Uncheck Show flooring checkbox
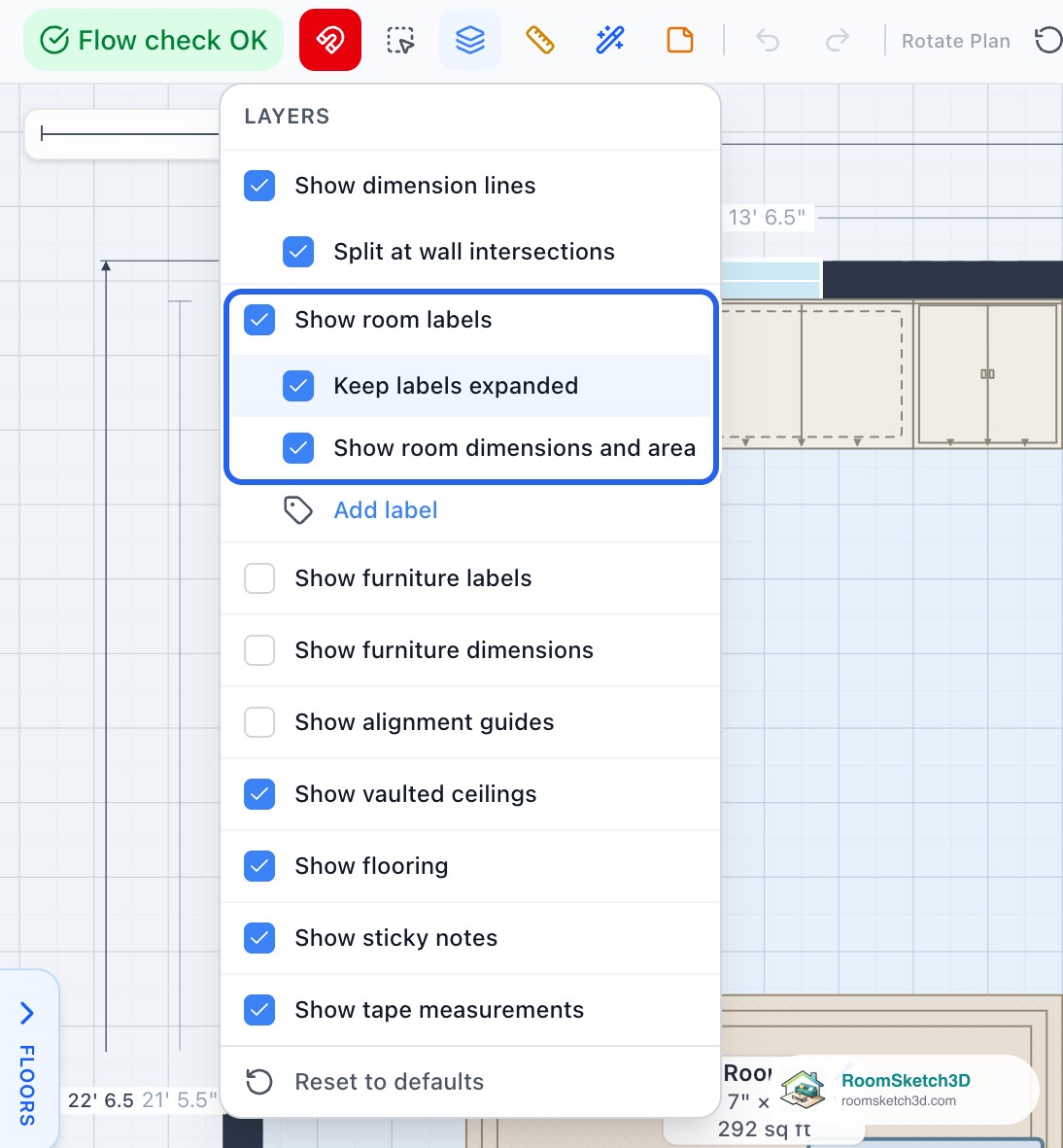1063x1148 pixels. 259,866
